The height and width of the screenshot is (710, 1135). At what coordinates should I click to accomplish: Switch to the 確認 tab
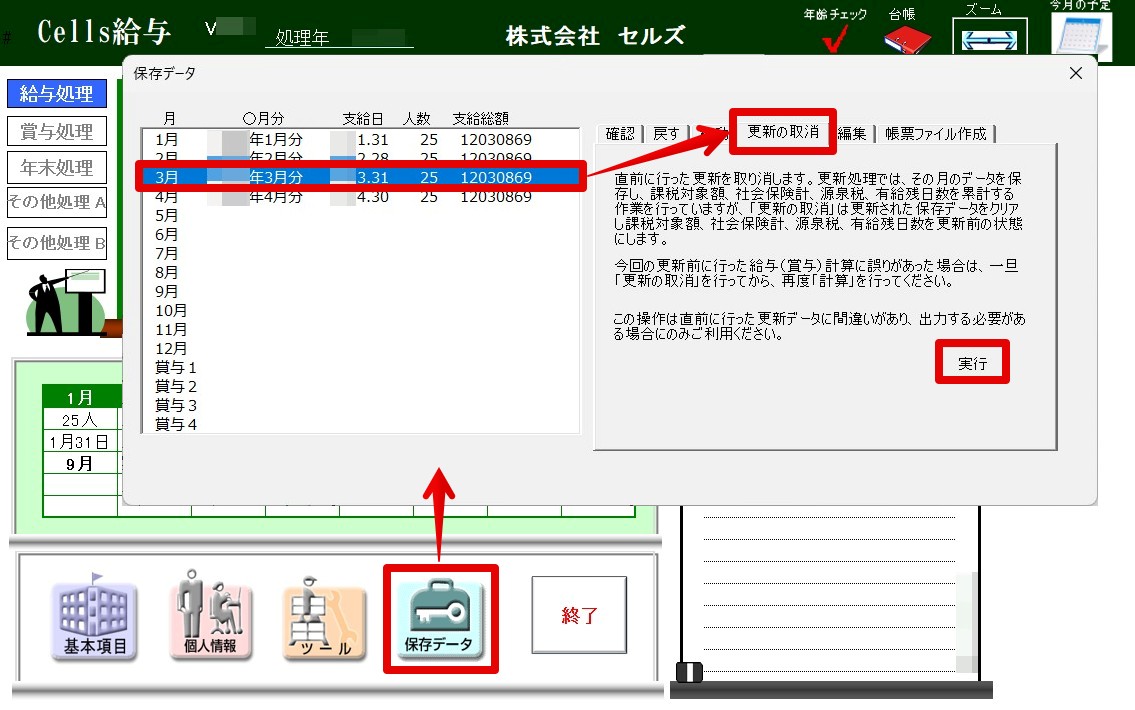click(x=620, y=134)
